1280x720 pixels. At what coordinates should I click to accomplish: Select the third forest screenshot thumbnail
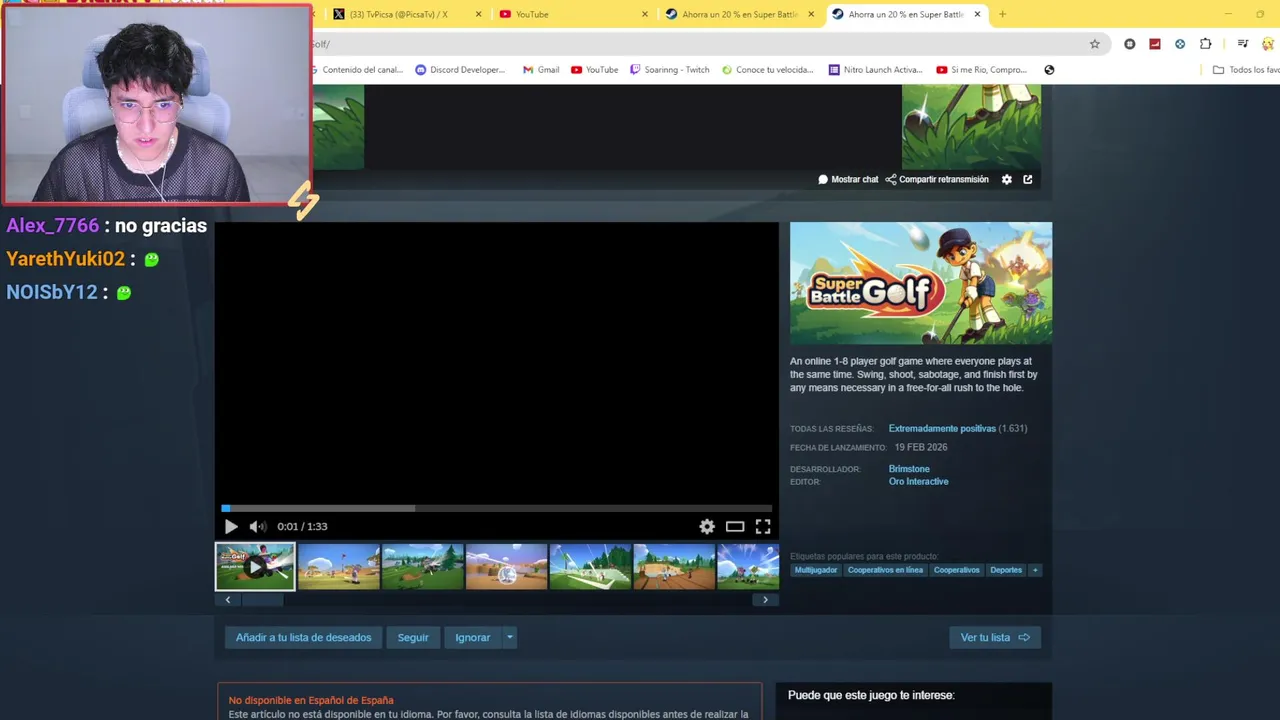pyautogui.click(x=423, y=567)
